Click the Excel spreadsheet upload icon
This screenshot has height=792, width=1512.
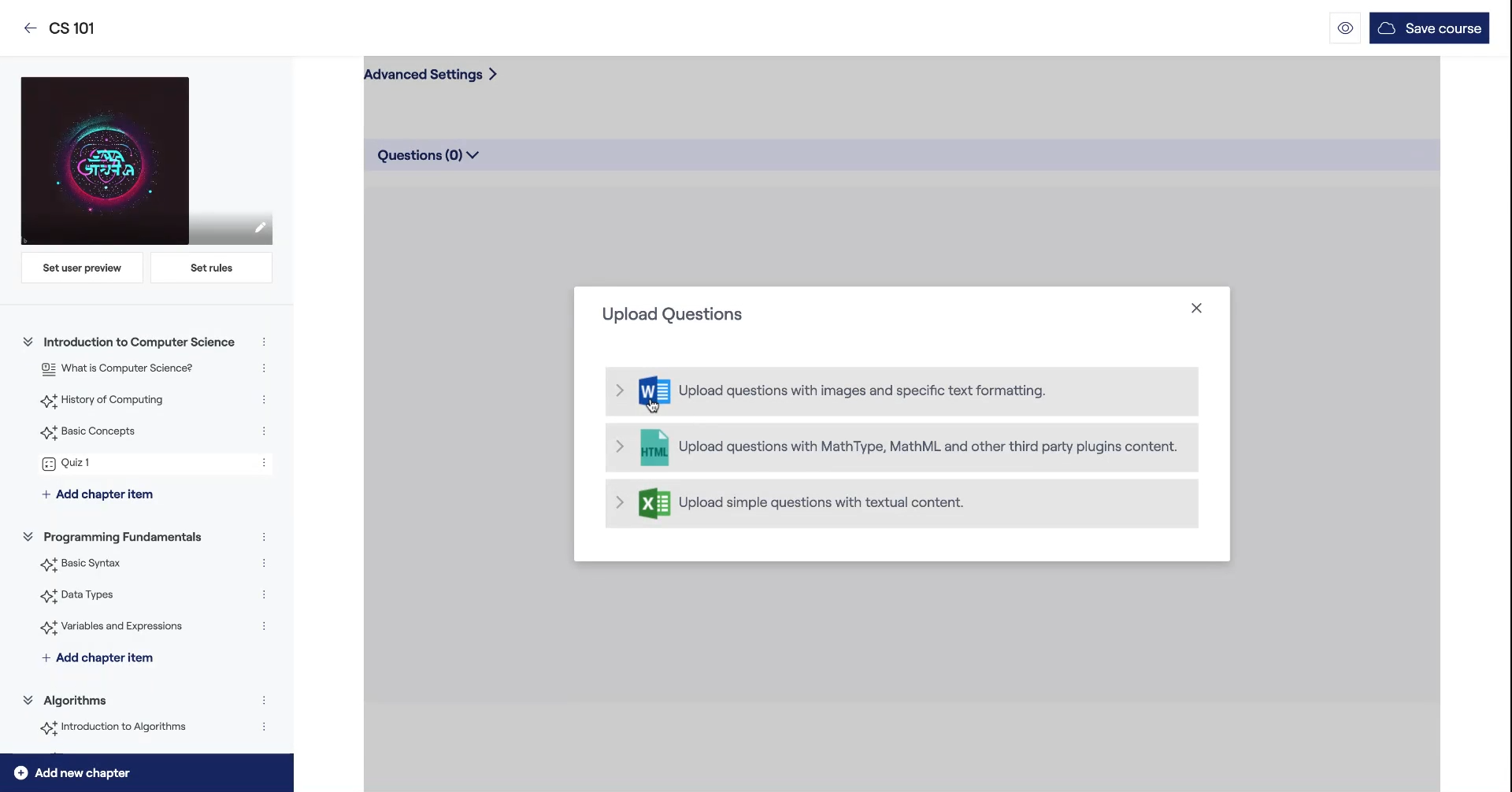coord(654,503)
